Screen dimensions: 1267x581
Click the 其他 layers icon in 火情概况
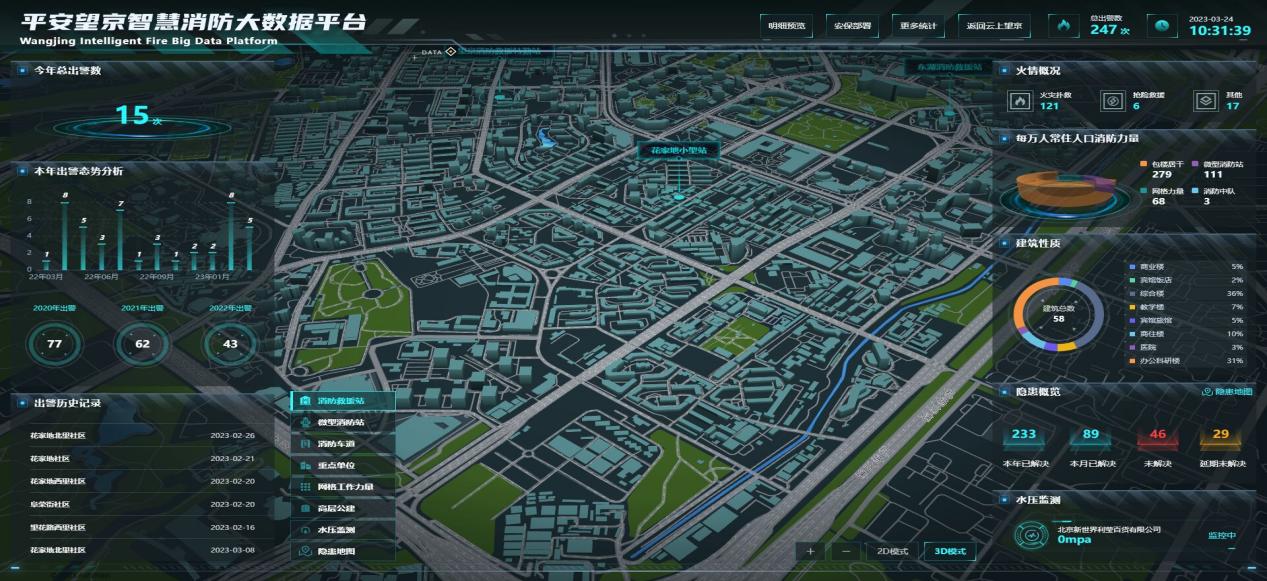(1205, 101)
